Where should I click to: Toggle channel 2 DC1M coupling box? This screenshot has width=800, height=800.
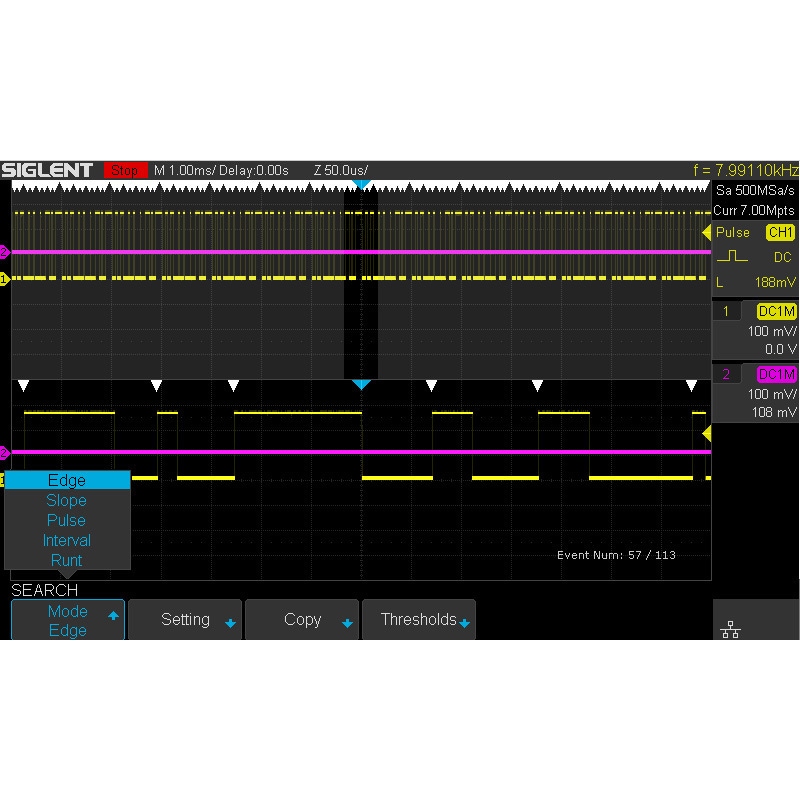[777, 374]
